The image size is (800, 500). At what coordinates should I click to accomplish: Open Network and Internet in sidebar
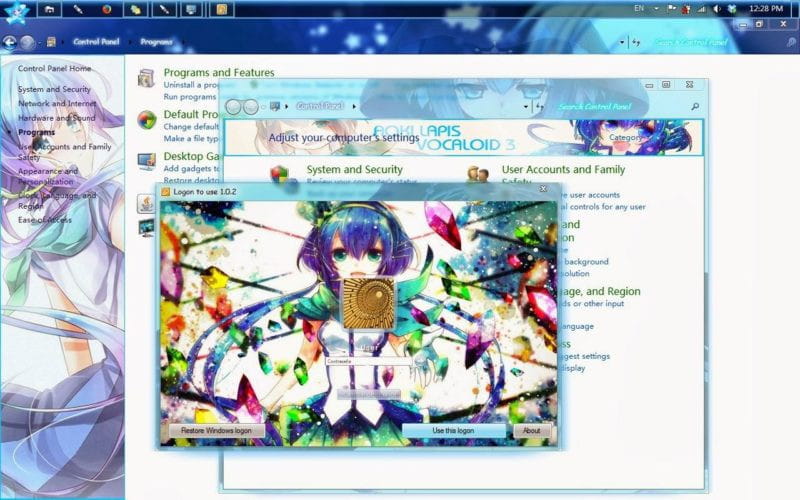(x=57, y=103)
